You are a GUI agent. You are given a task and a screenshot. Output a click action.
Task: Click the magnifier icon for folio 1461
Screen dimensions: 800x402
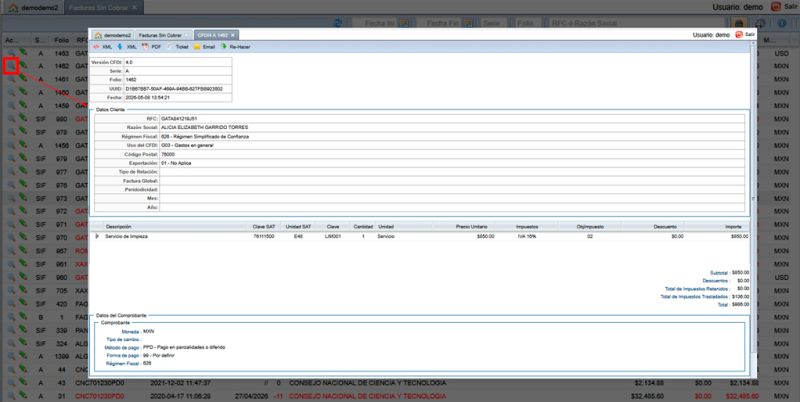[x=11, y=79]
